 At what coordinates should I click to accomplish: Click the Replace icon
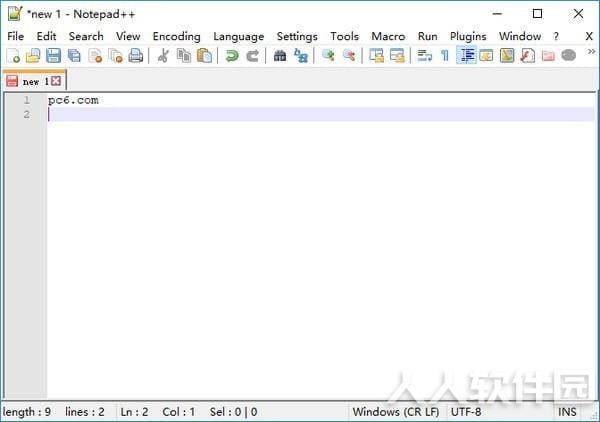coord(301,56)
